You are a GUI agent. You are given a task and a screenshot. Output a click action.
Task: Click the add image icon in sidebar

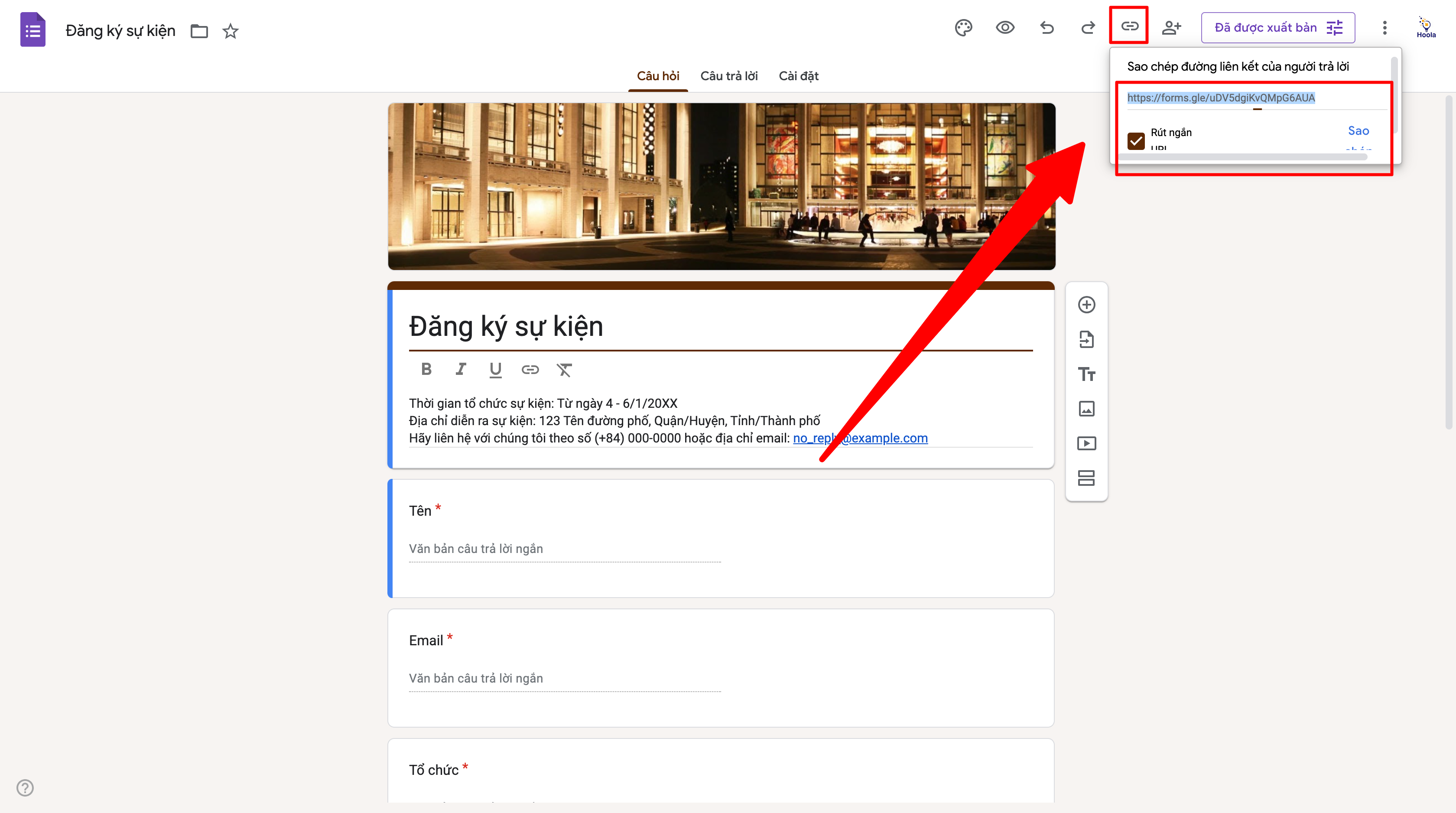1086,409
